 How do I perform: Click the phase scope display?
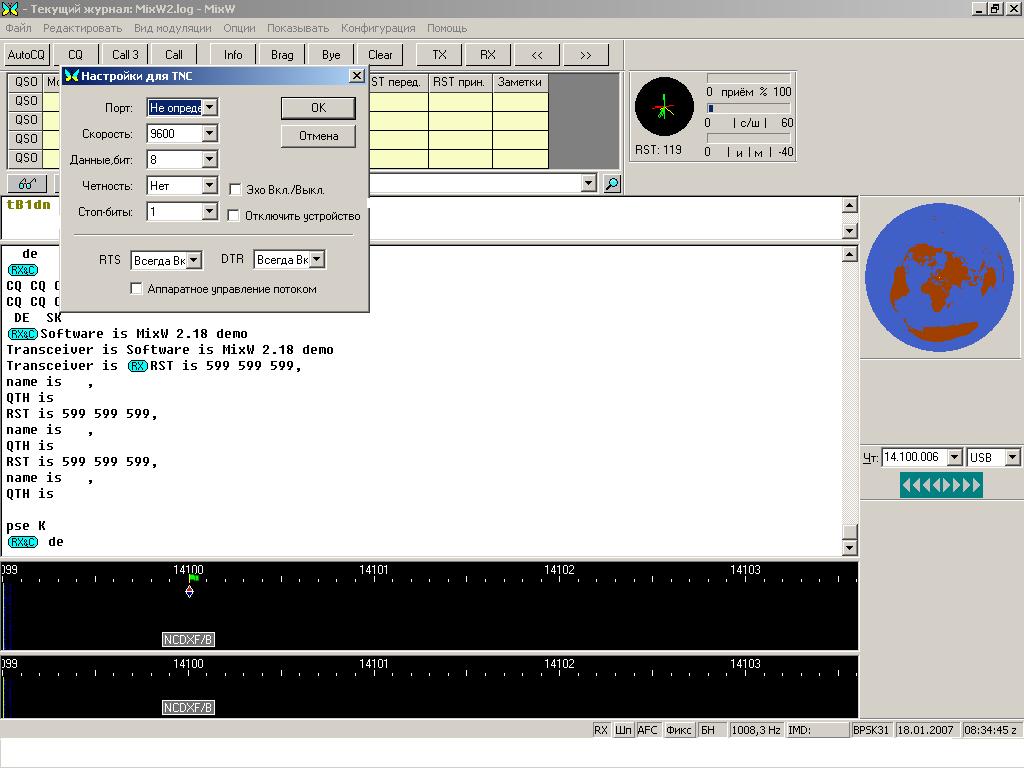(x=664, y=107)
